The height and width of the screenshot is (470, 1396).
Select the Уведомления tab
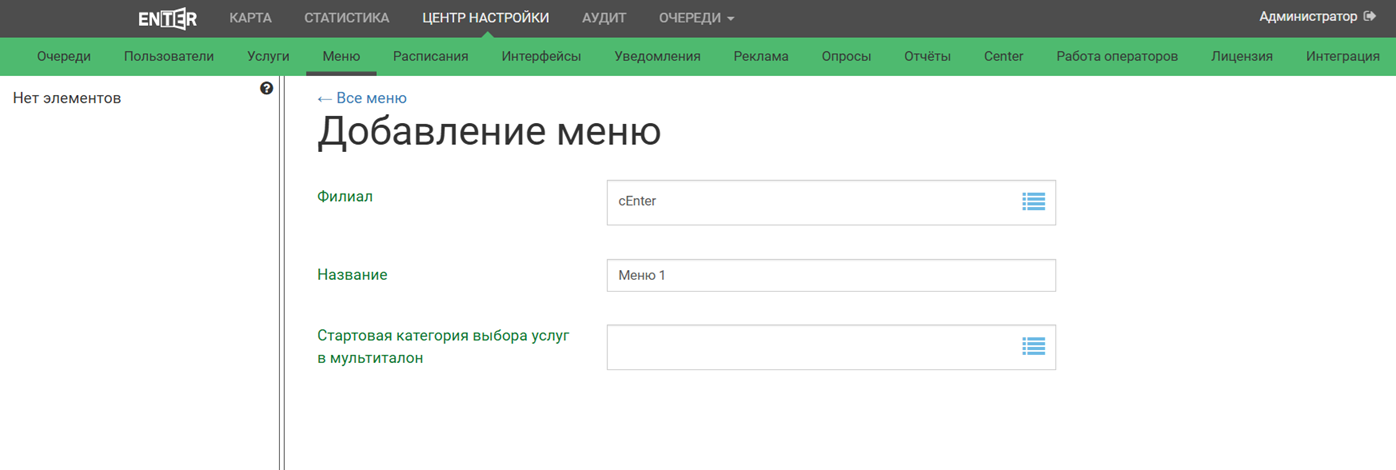tap(657, 56)
